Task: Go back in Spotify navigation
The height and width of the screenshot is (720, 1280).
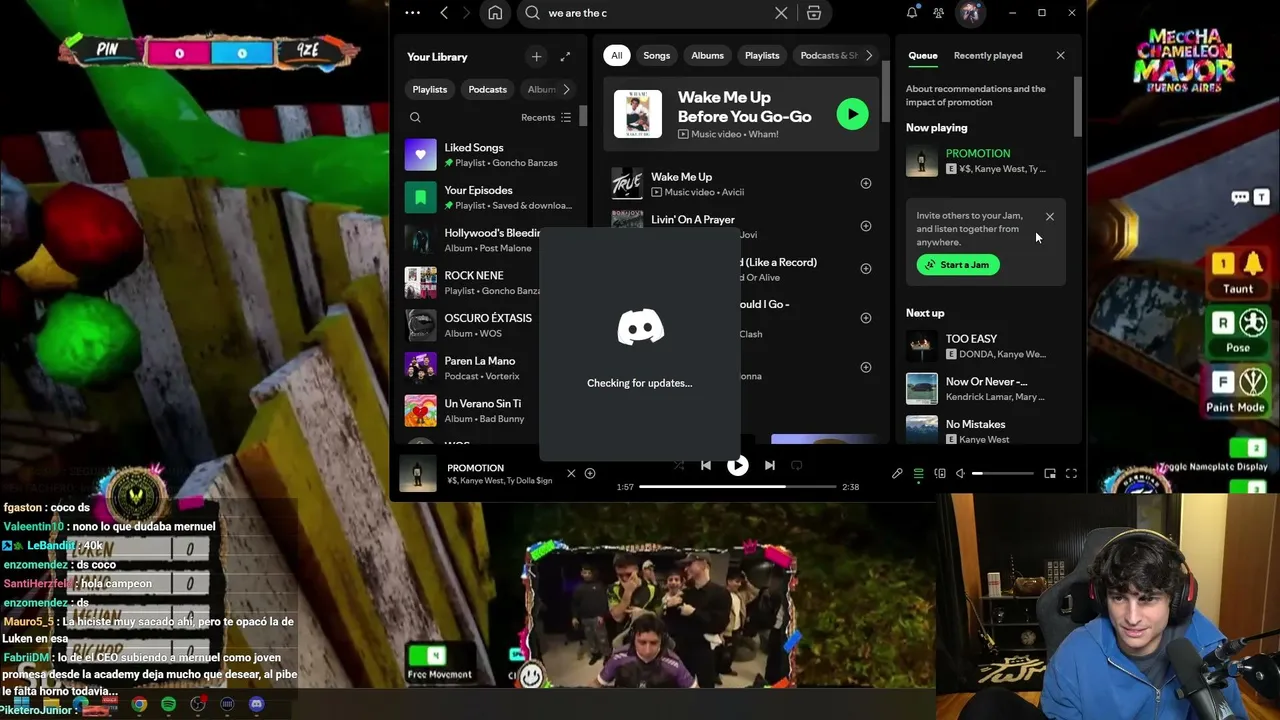Action: point(444,13)
